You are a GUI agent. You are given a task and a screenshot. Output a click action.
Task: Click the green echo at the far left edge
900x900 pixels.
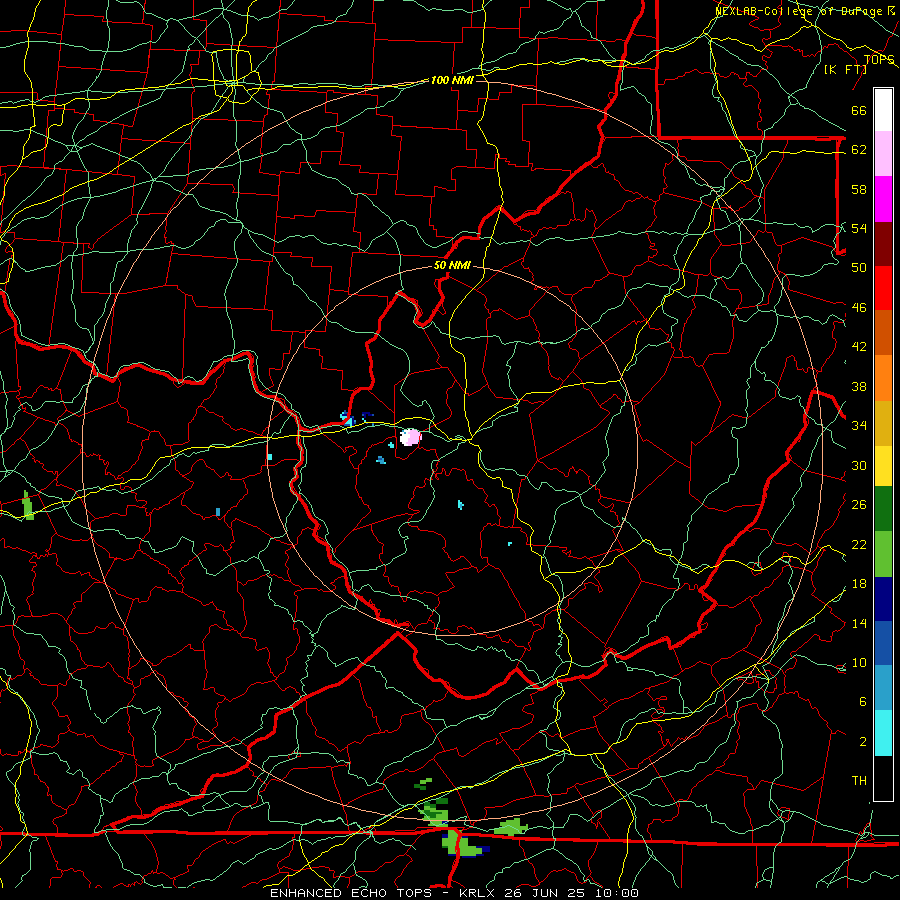(x=28, y=506)
